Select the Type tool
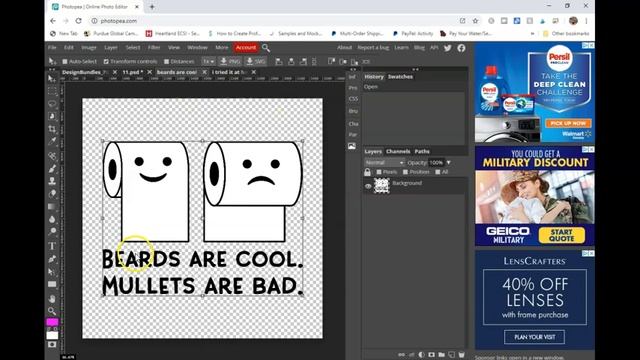The height and width of the screenshot is (360, 640). coord(52,246)
